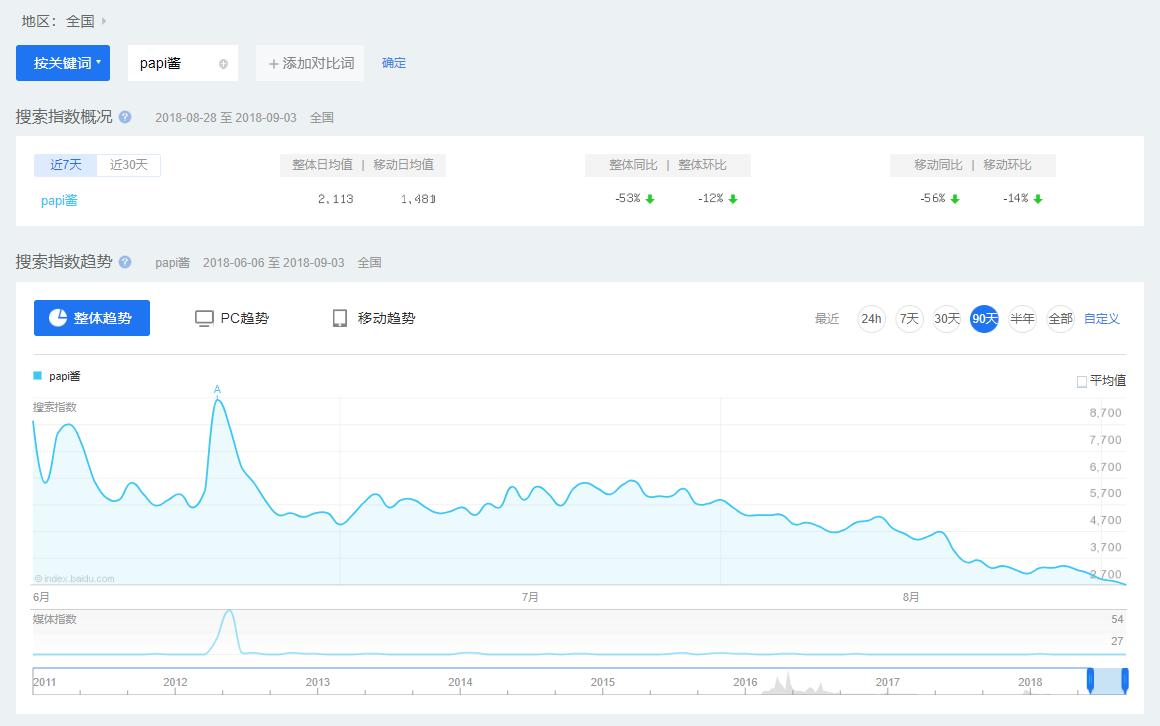Switch time range to 半年
Viewport: 1160px width, 726px height.
1022,318
